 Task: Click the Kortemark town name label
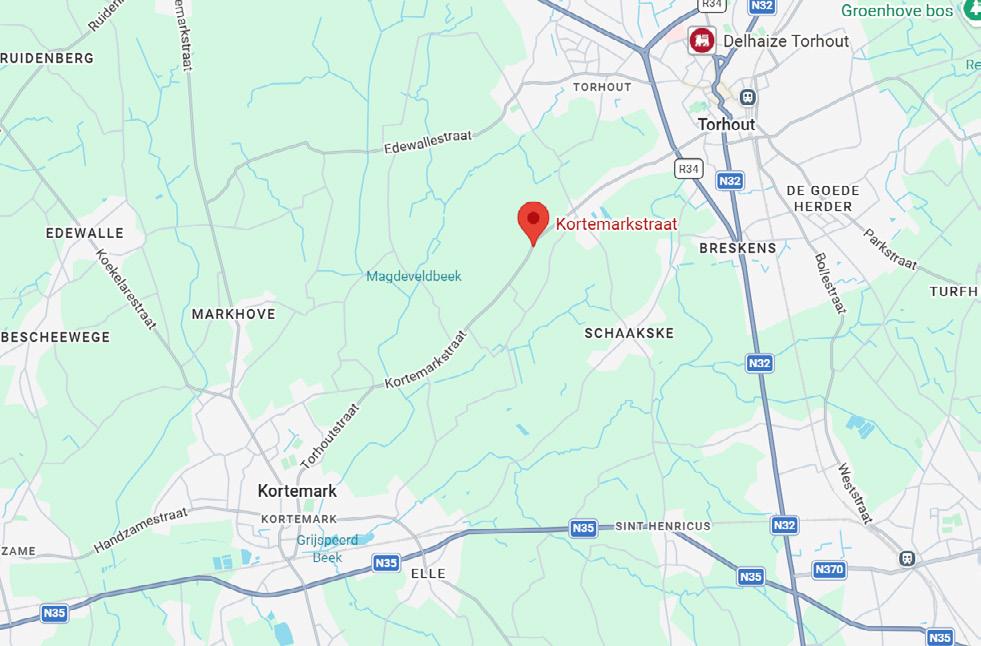tap(297, 491)
